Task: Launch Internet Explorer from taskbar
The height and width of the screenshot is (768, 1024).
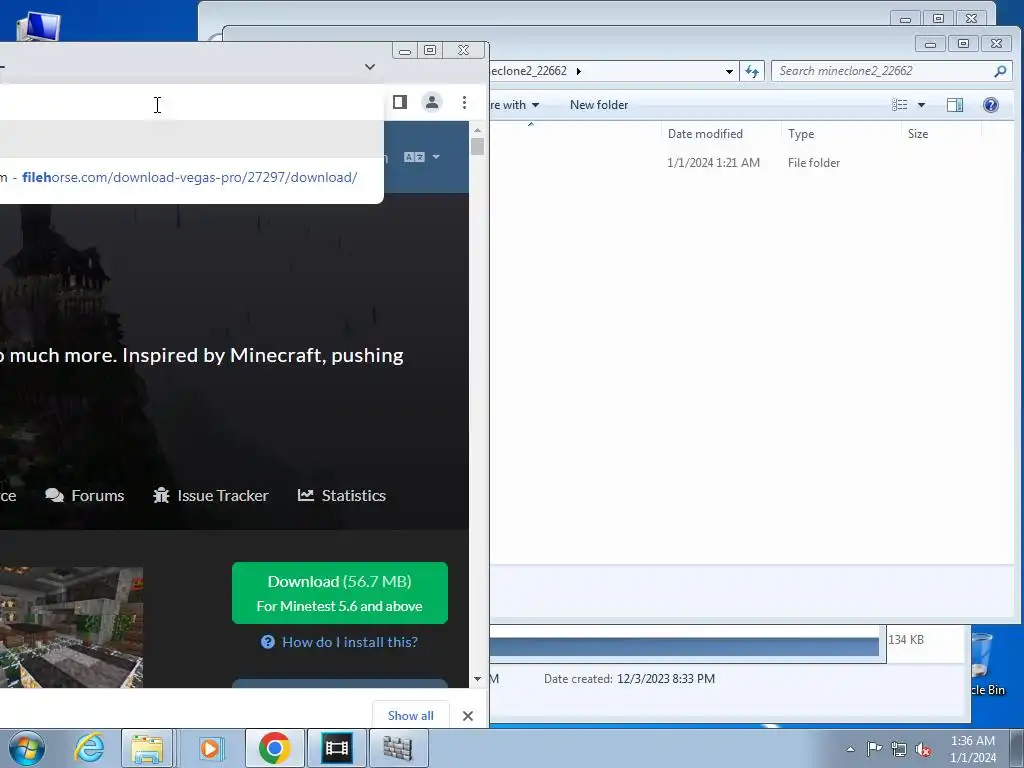Action: pos(89,748)
